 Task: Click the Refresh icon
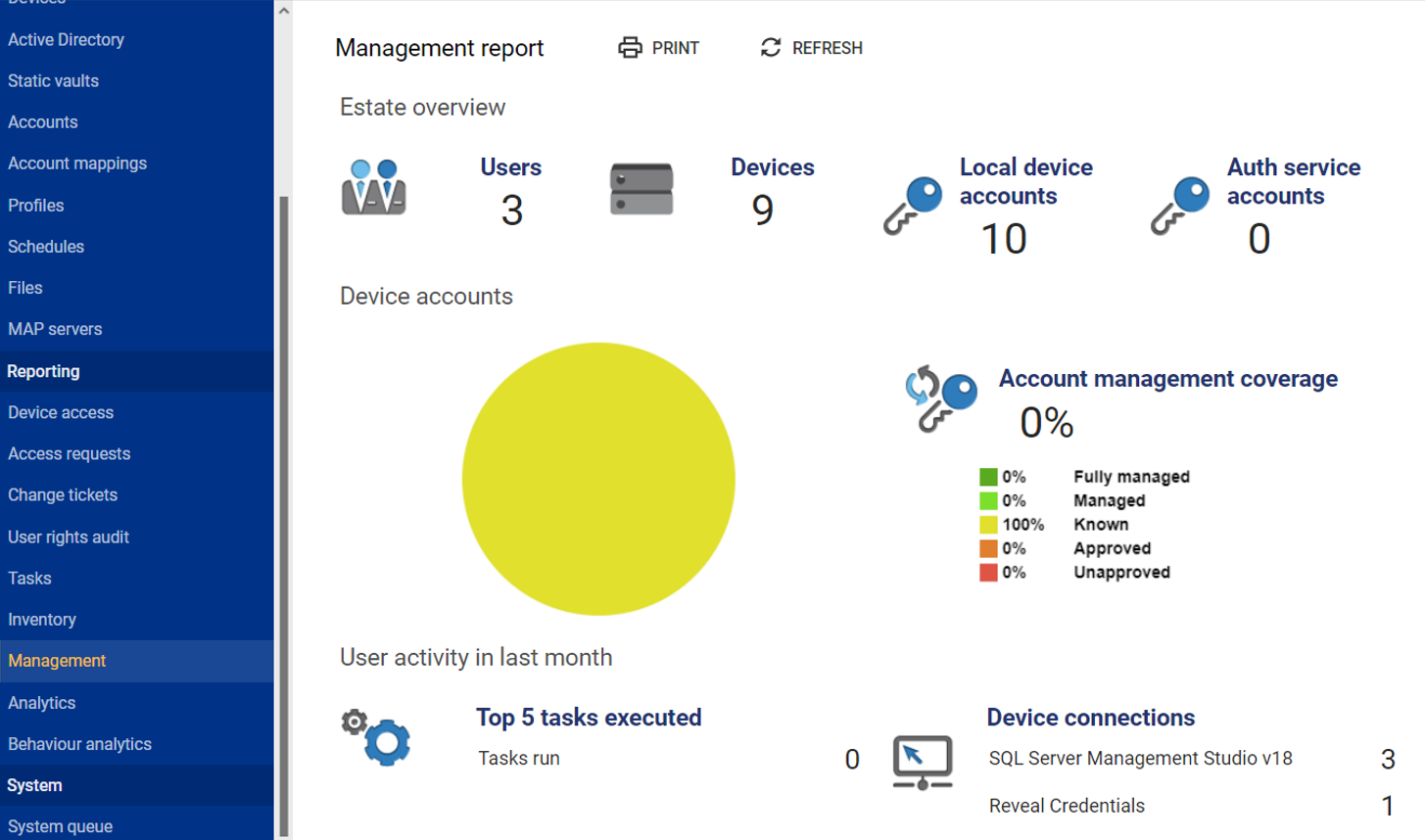pyautogui.click(x=770, y=45)
